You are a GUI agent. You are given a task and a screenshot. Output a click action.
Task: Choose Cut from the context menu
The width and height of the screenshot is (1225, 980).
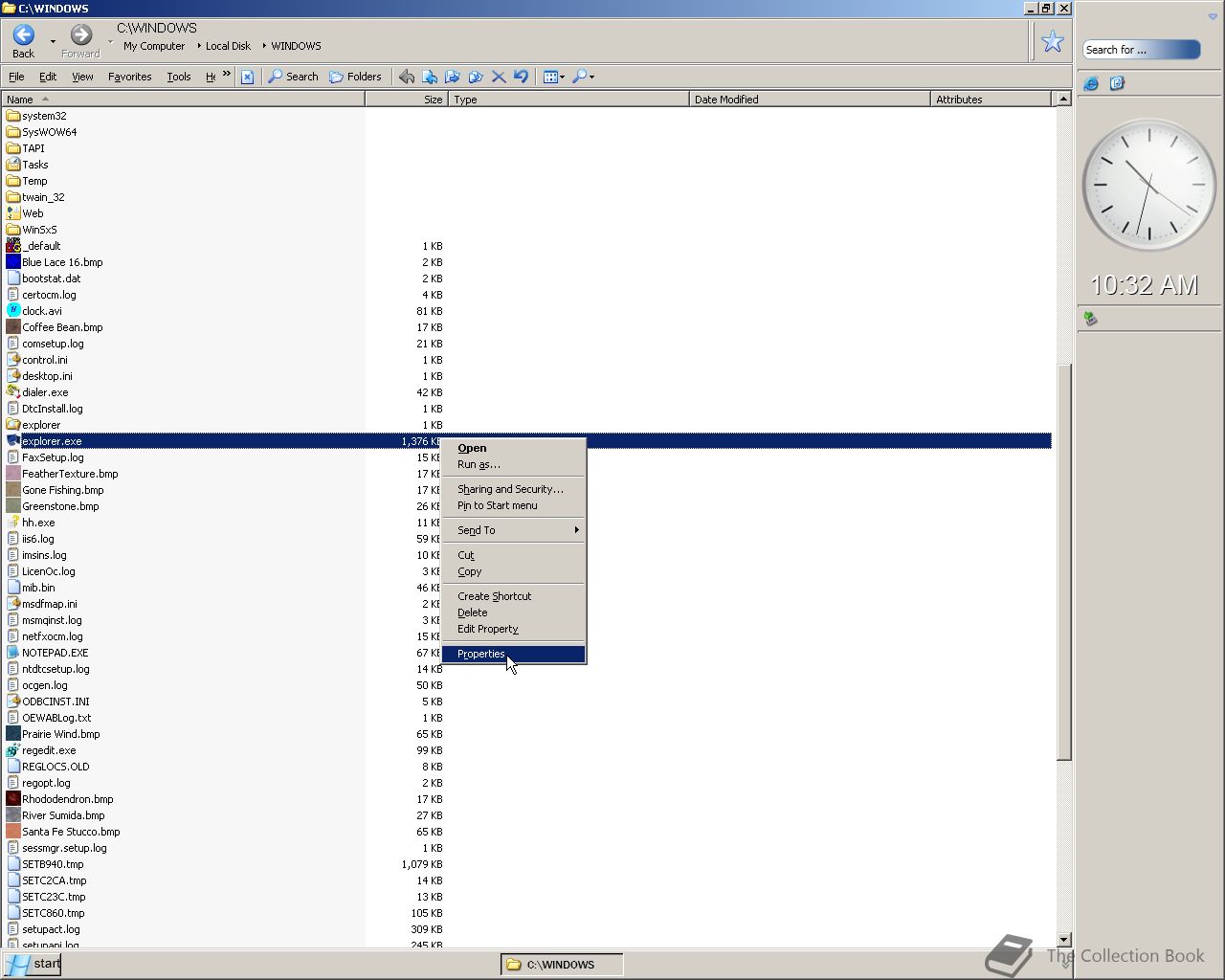click(x=514, y=555)
